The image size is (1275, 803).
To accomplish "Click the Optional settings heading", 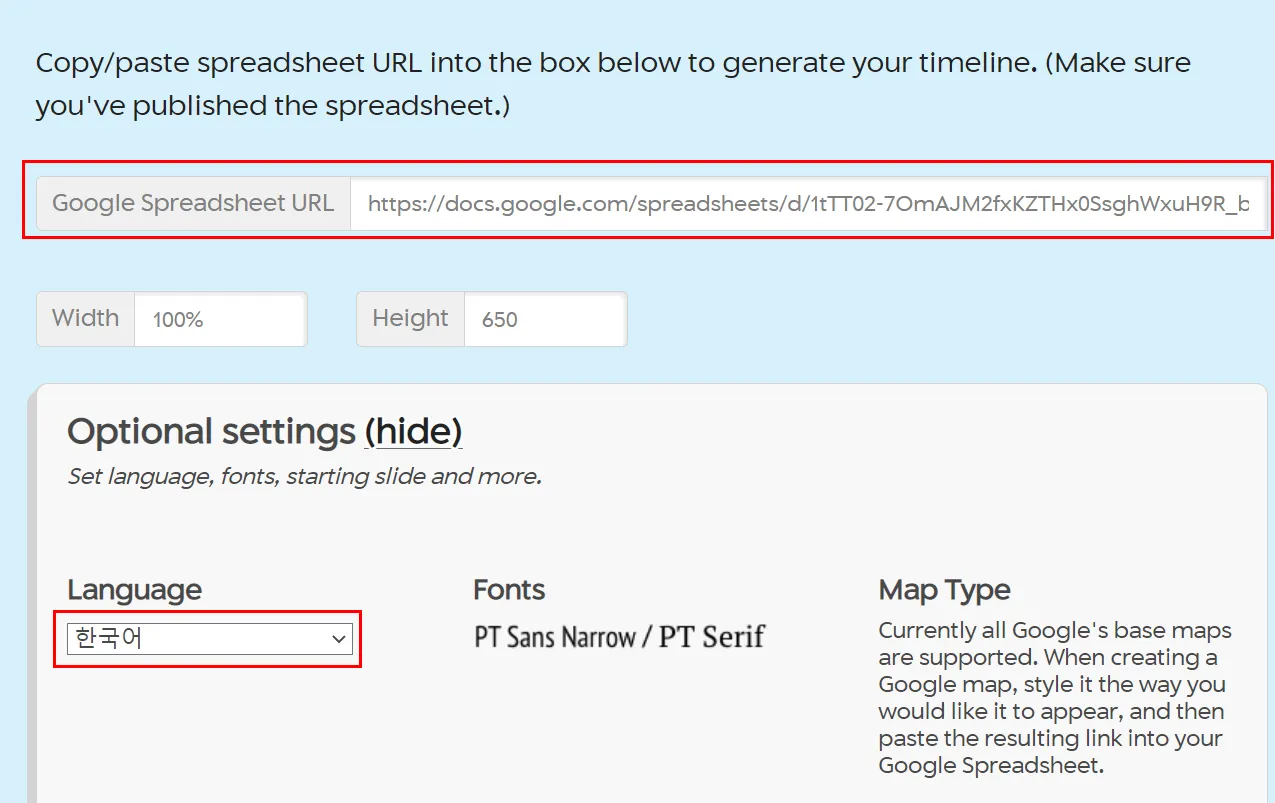I will pyautogui.click(x=211, y=432).
